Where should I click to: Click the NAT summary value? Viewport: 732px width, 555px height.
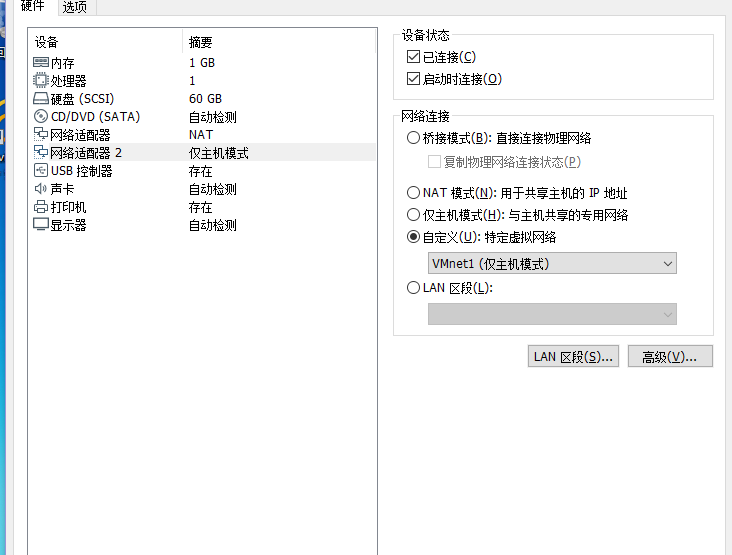coord(201,134)
